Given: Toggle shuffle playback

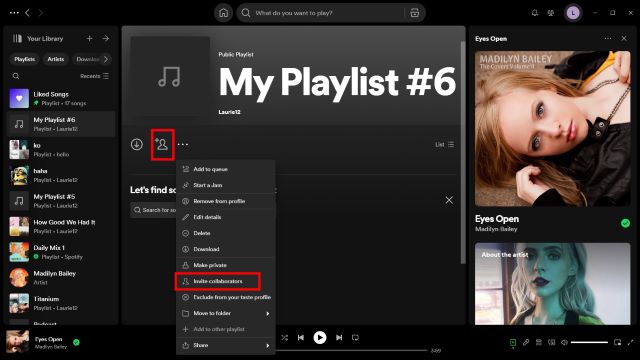Looking at the screenshot, I should click(x=284, y=338).
